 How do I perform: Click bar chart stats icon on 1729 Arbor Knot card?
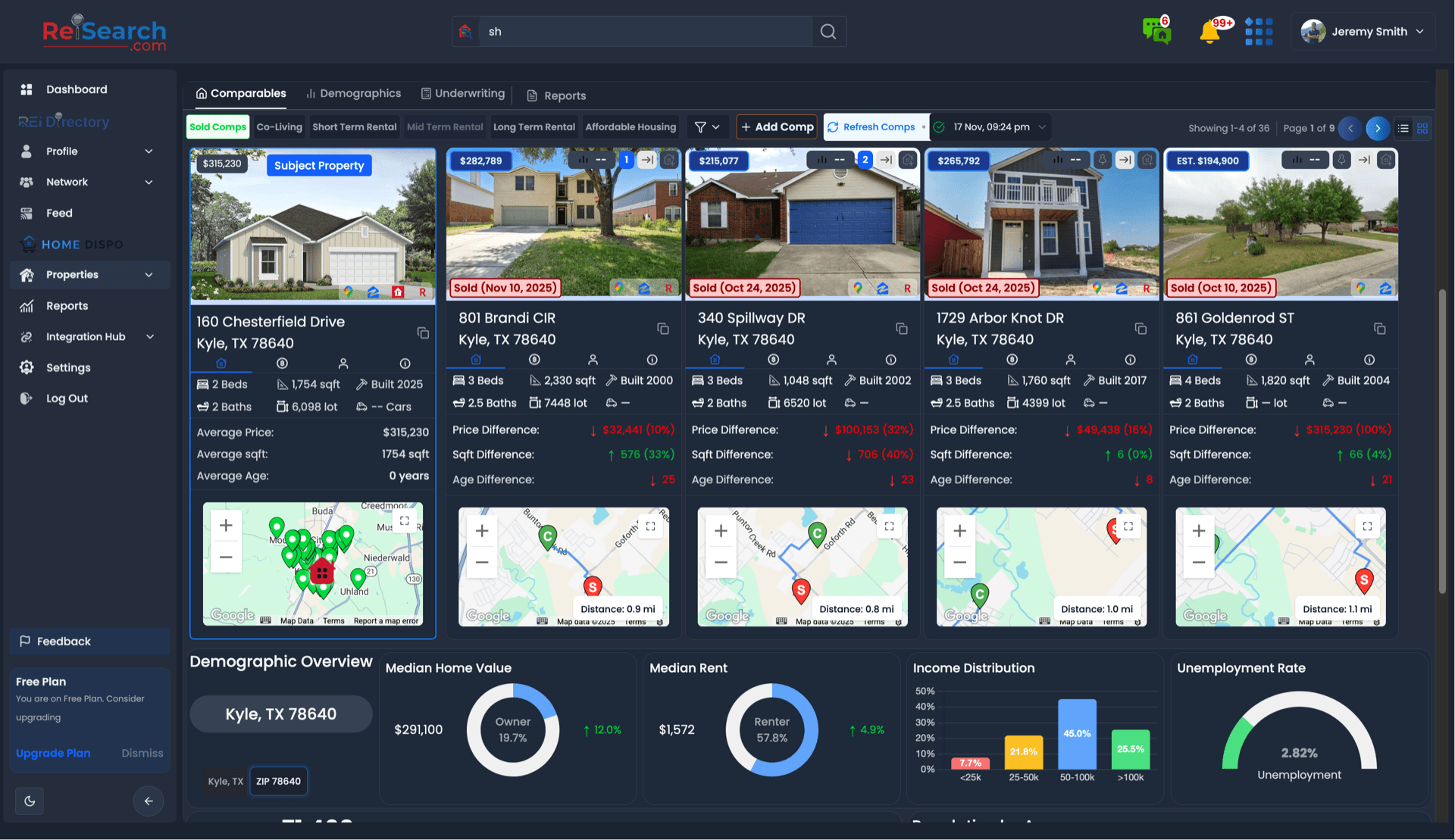point(1058,160)
